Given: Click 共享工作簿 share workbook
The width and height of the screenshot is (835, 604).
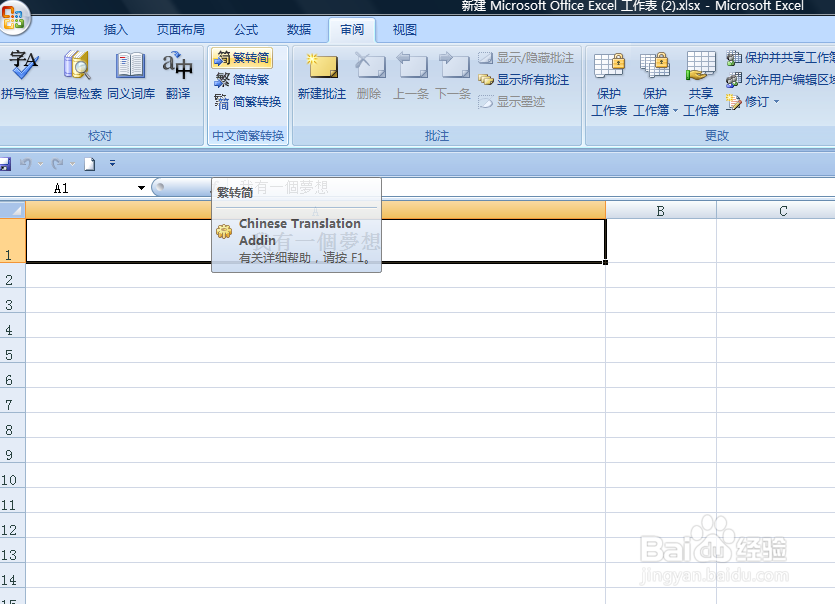Looking at the screenshot, I should pyautogui.click(x=701, y=84).
